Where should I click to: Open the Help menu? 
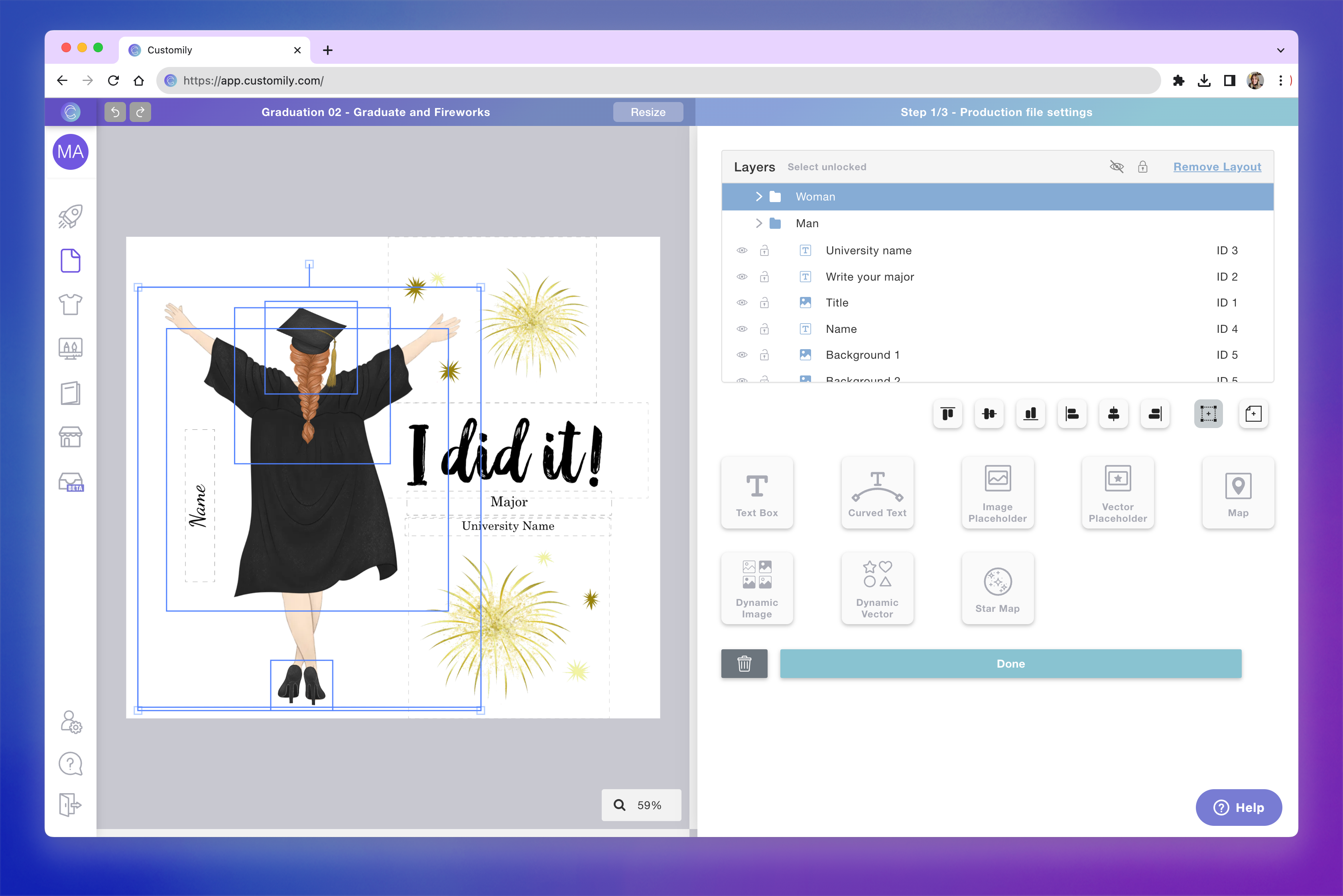1239,808
